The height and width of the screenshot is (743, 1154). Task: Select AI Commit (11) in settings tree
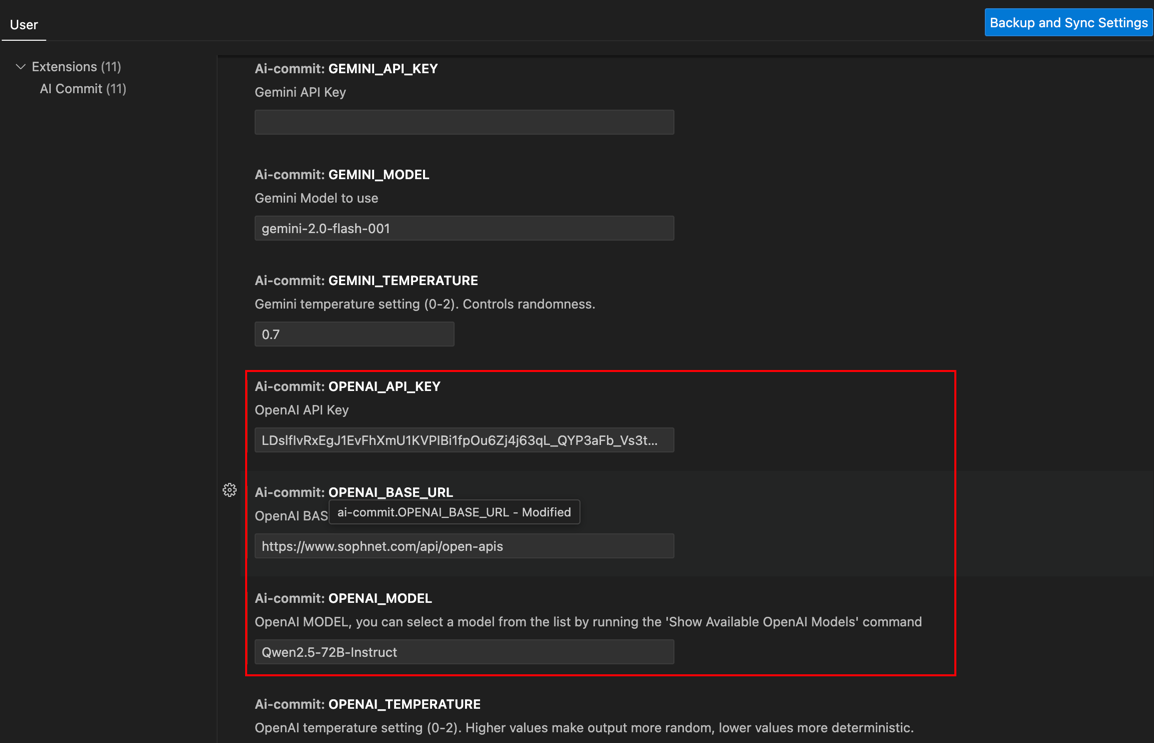pyautogui.click(x=82, y=89)
